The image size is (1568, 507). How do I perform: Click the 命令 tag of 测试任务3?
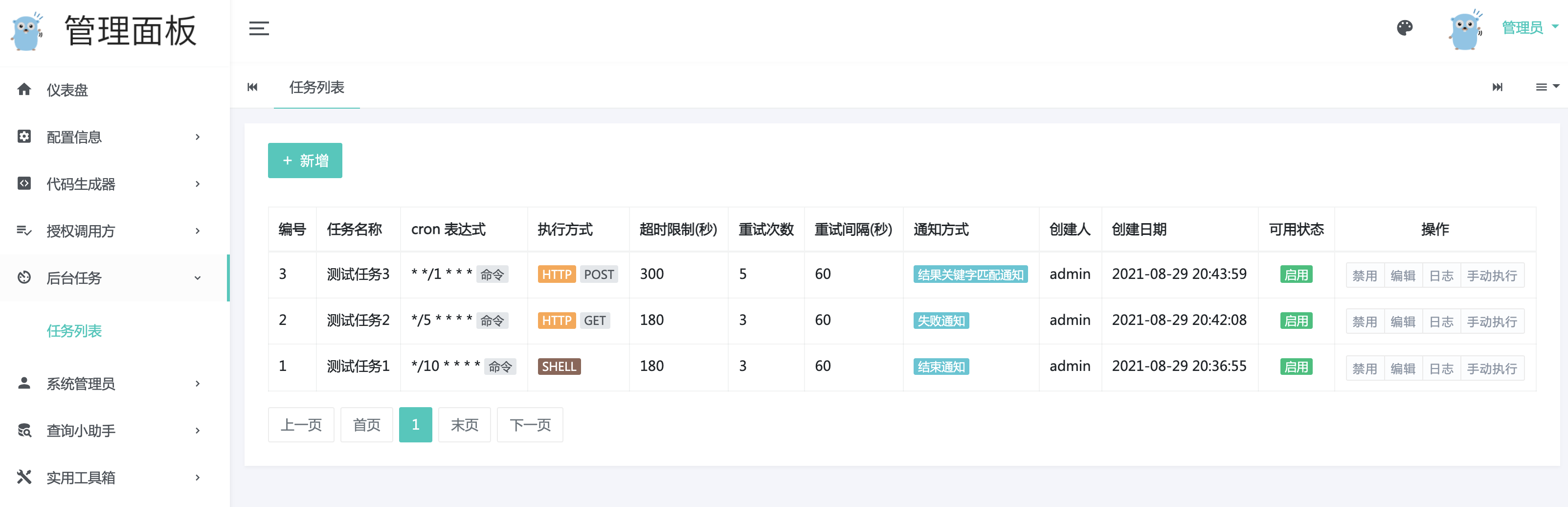[492, 274]
